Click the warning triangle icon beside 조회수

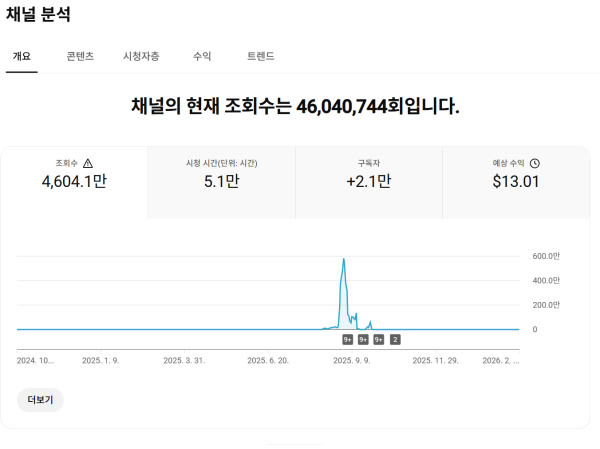(88, 163)
